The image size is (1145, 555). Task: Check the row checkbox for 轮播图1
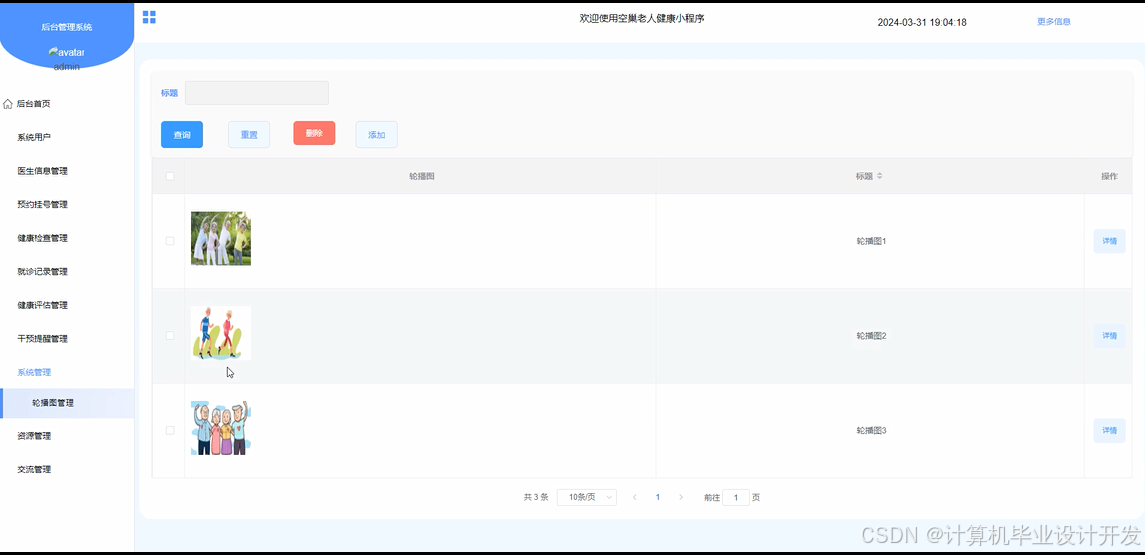[x=170, y=240]
